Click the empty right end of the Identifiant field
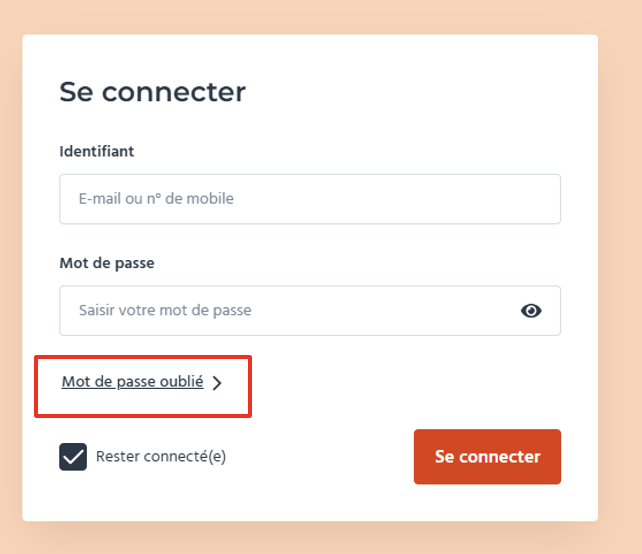This screenshot has width=642, height=554. pyautogui.click(x=500, y=199)
